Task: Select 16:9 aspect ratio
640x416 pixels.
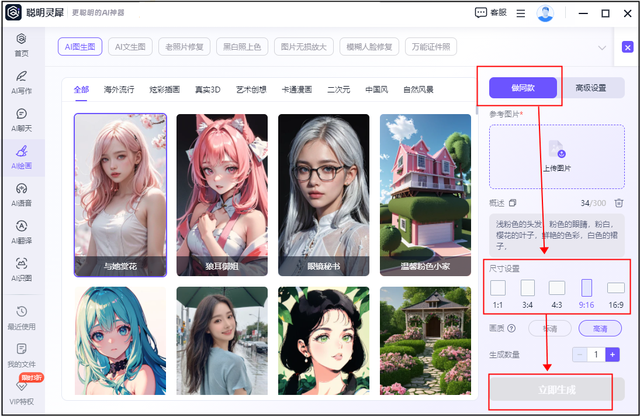Action: pyautogui.click(x=616, y=294)
